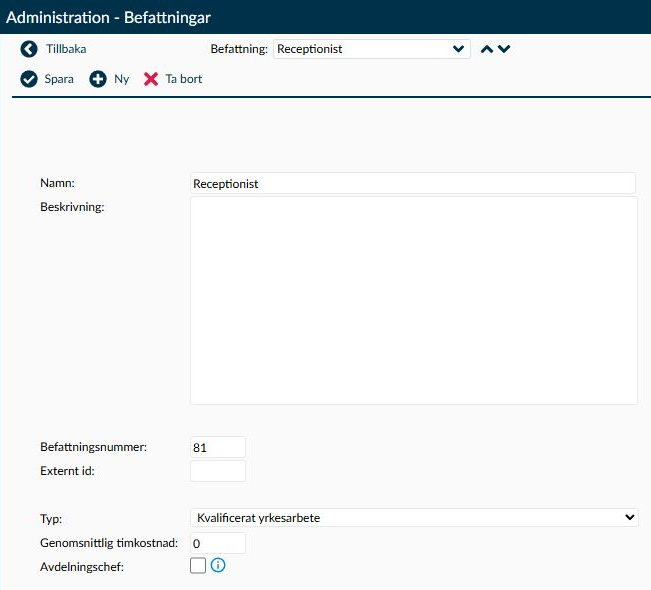Click the Ny plus icon
651x590 pixels.
[98, 79]
